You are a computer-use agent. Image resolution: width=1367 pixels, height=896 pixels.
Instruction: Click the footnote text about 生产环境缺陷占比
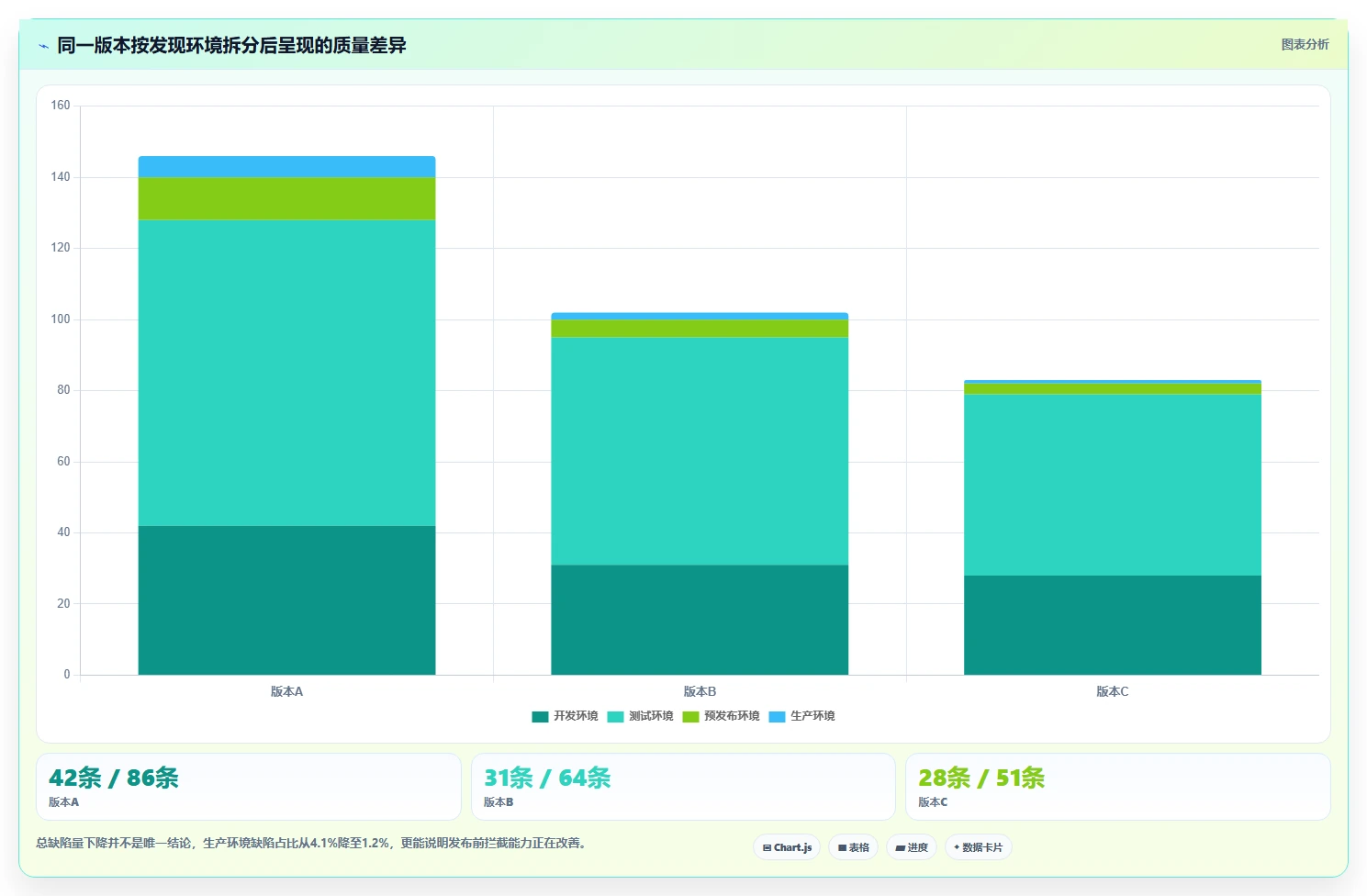click(311, 843)
